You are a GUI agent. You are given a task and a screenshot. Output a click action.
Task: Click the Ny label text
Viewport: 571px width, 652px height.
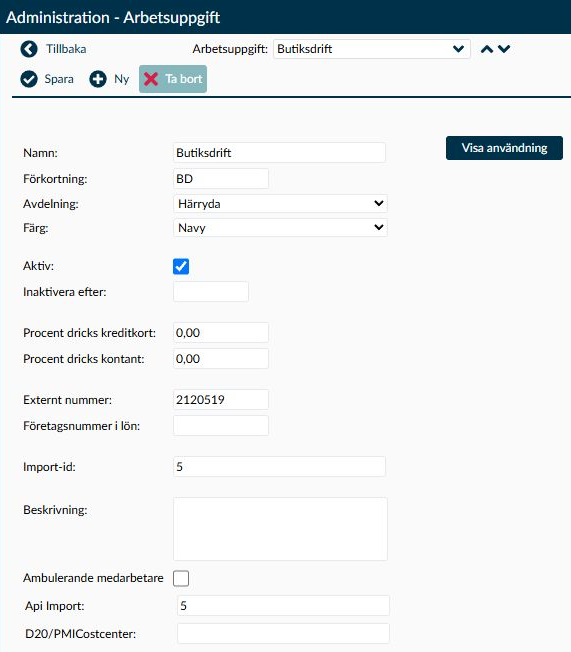(122, 79)
